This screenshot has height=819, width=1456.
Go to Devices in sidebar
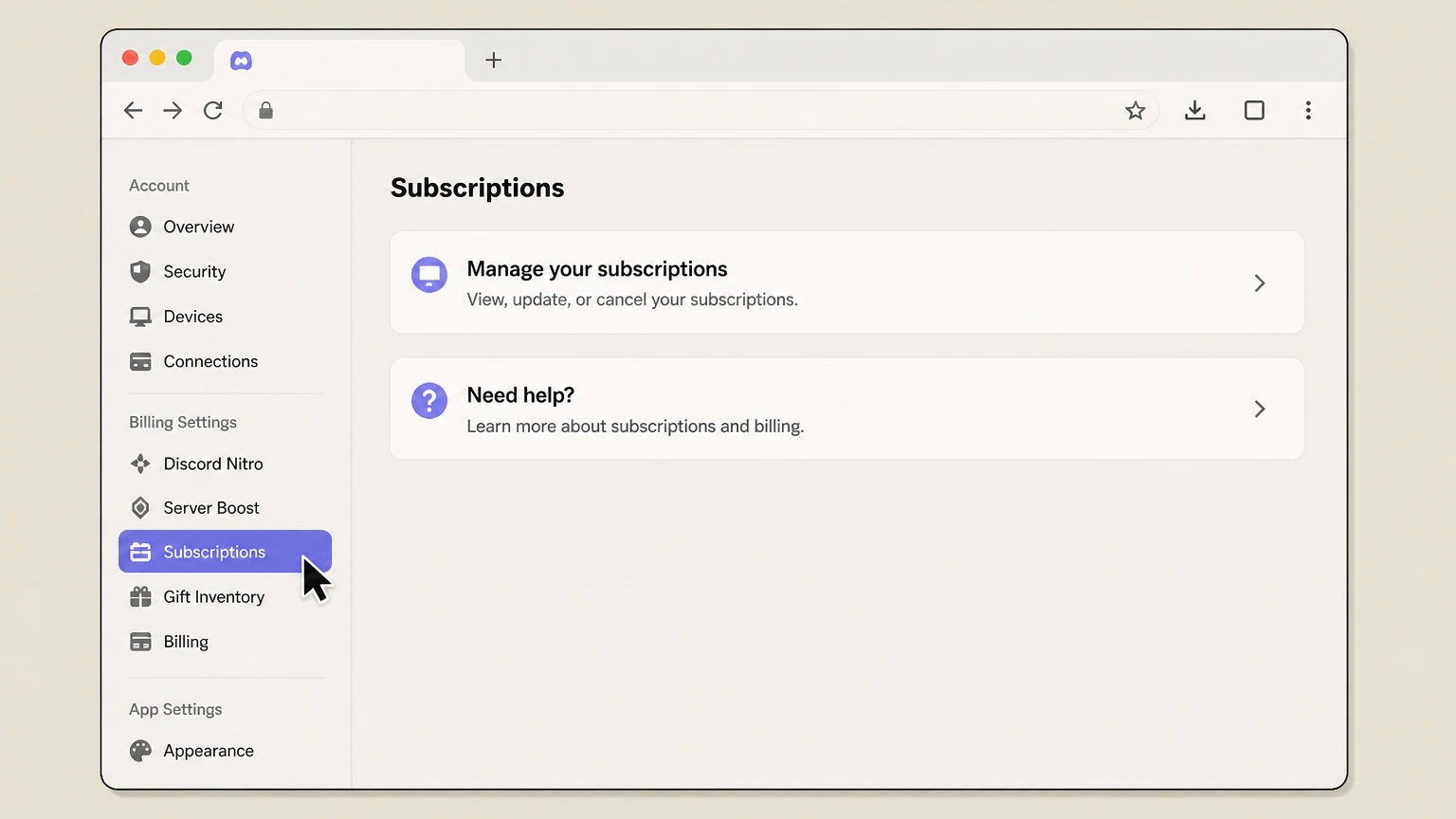pos(225,317)
